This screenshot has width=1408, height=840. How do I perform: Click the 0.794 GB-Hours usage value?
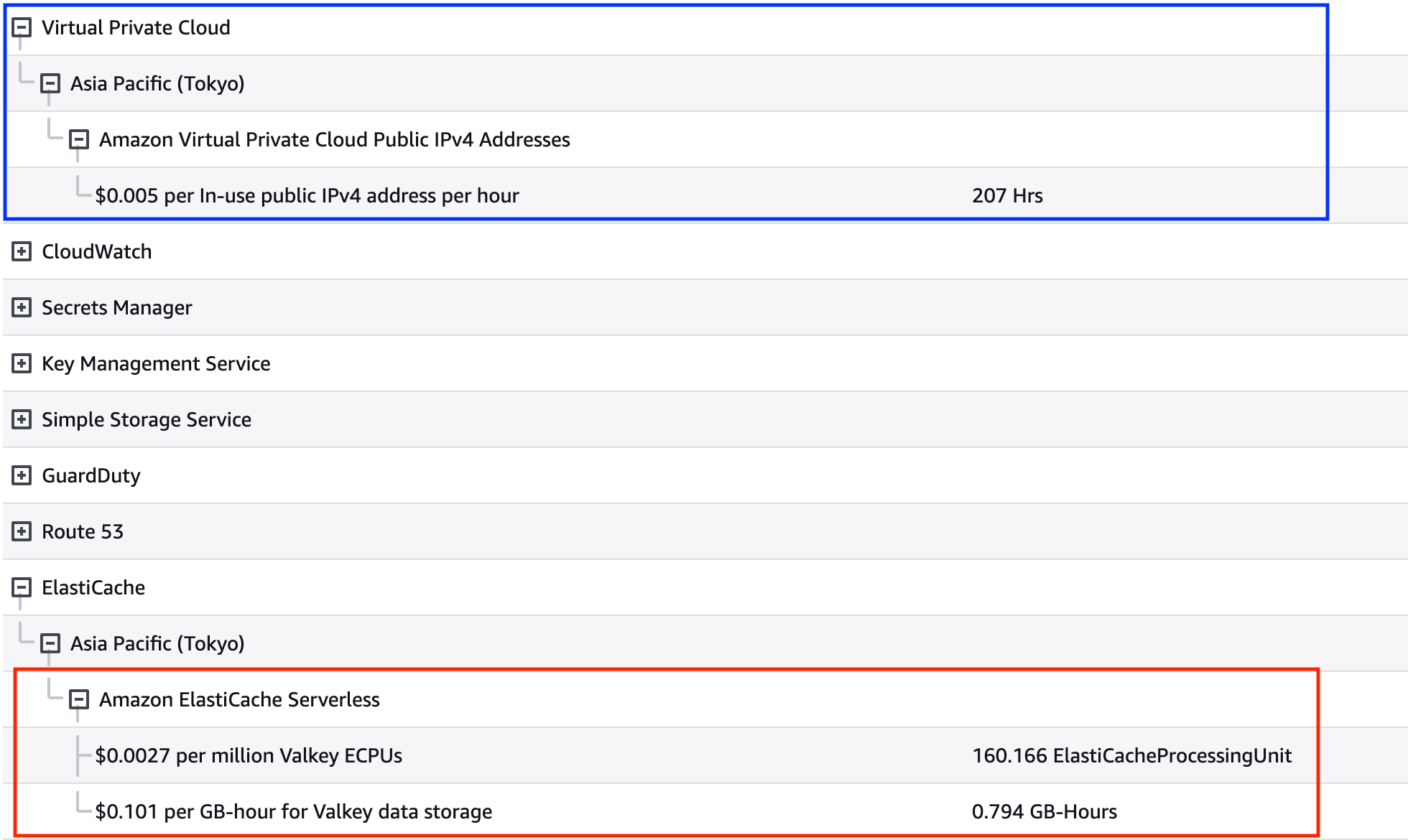pos(1044,812)
